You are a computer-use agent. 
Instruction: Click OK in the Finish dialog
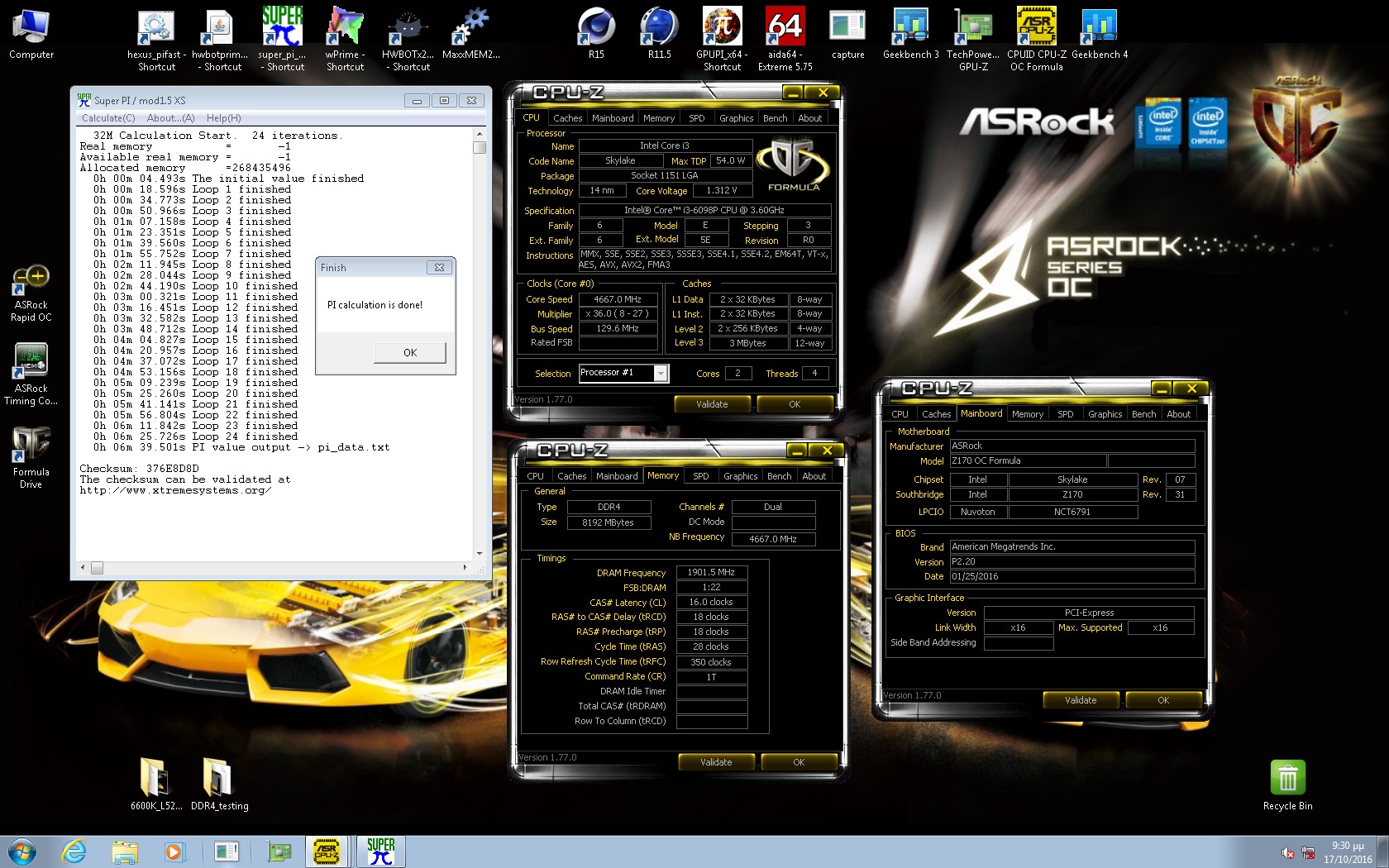tap(410, 353)
